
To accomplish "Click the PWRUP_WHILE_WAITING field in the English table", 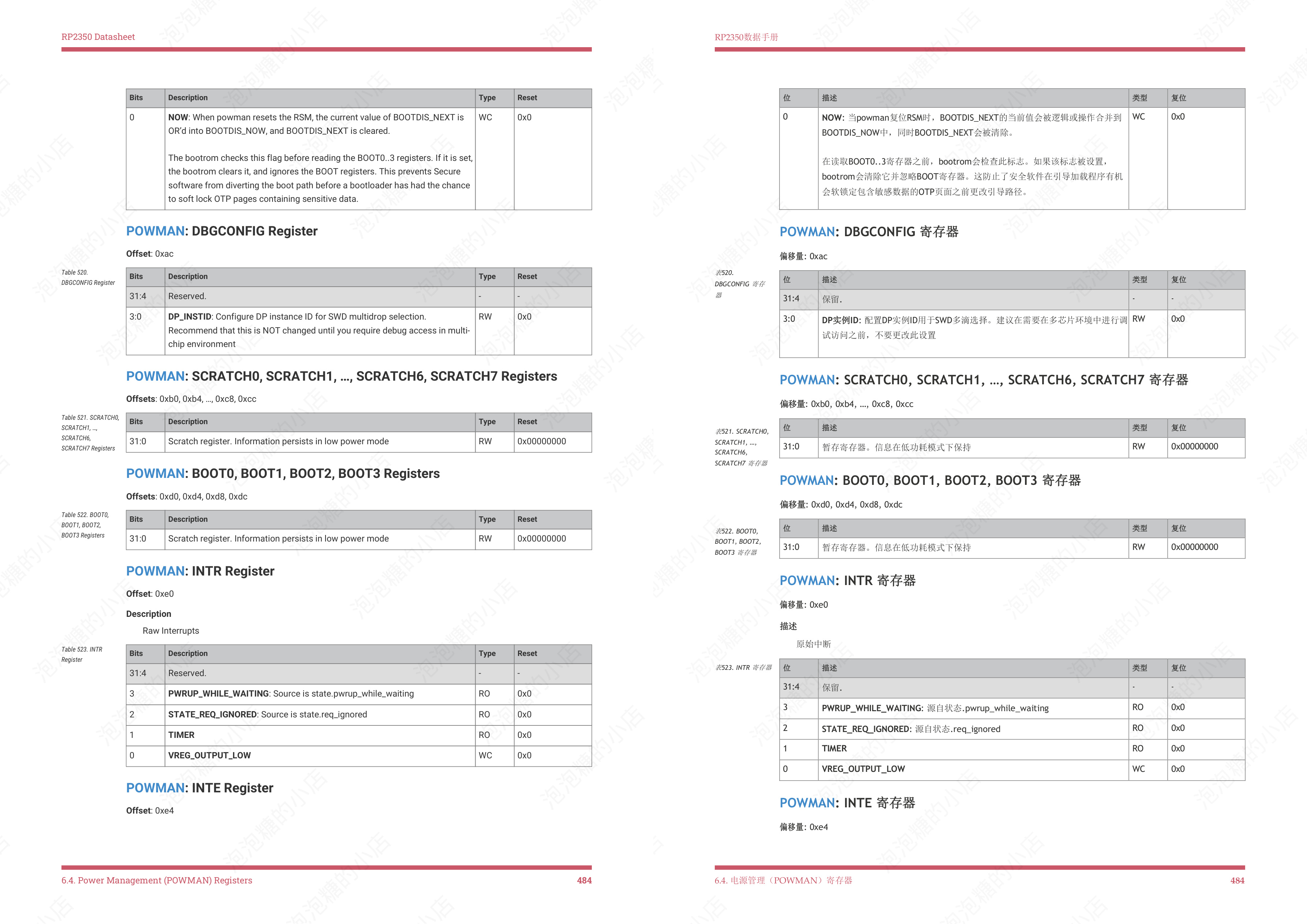I will (218, 694).
